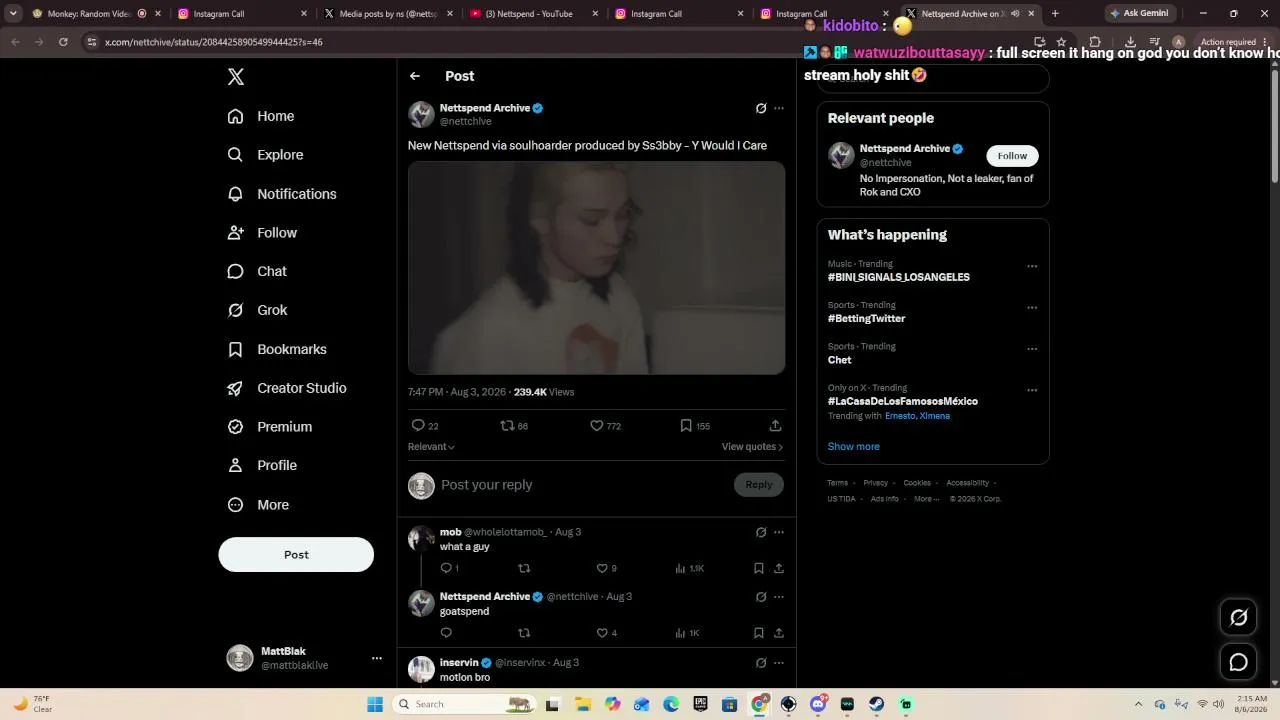Bookmark mob's 'what a guy' comment

tap(759, 568)
